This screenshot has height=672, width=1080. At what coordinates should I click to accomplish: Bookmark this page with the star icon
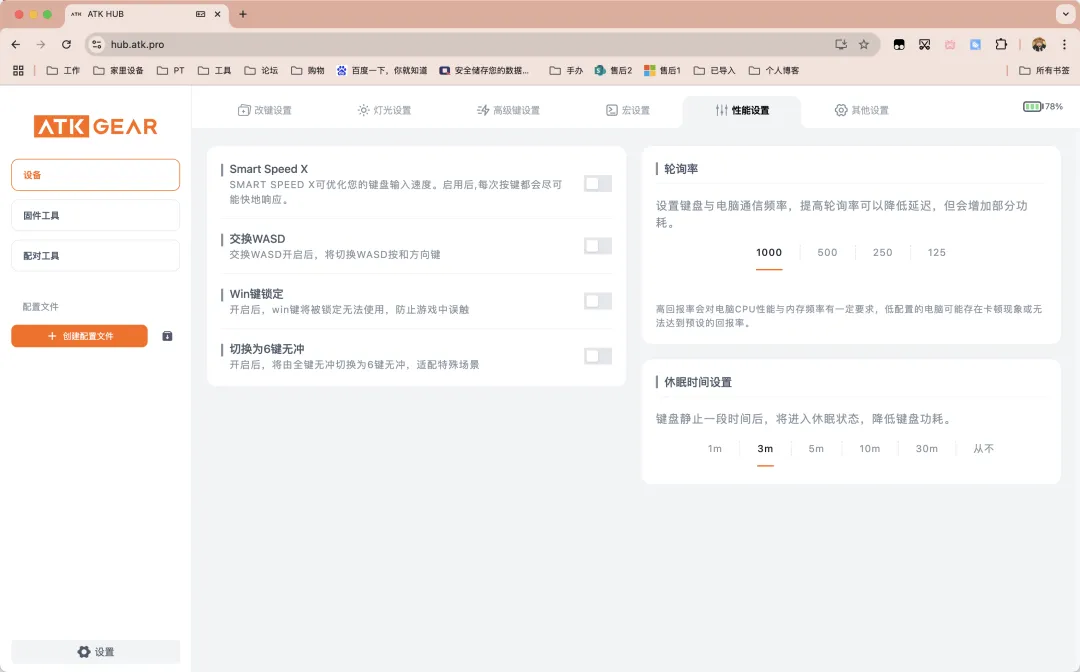[x=864, y=44]
